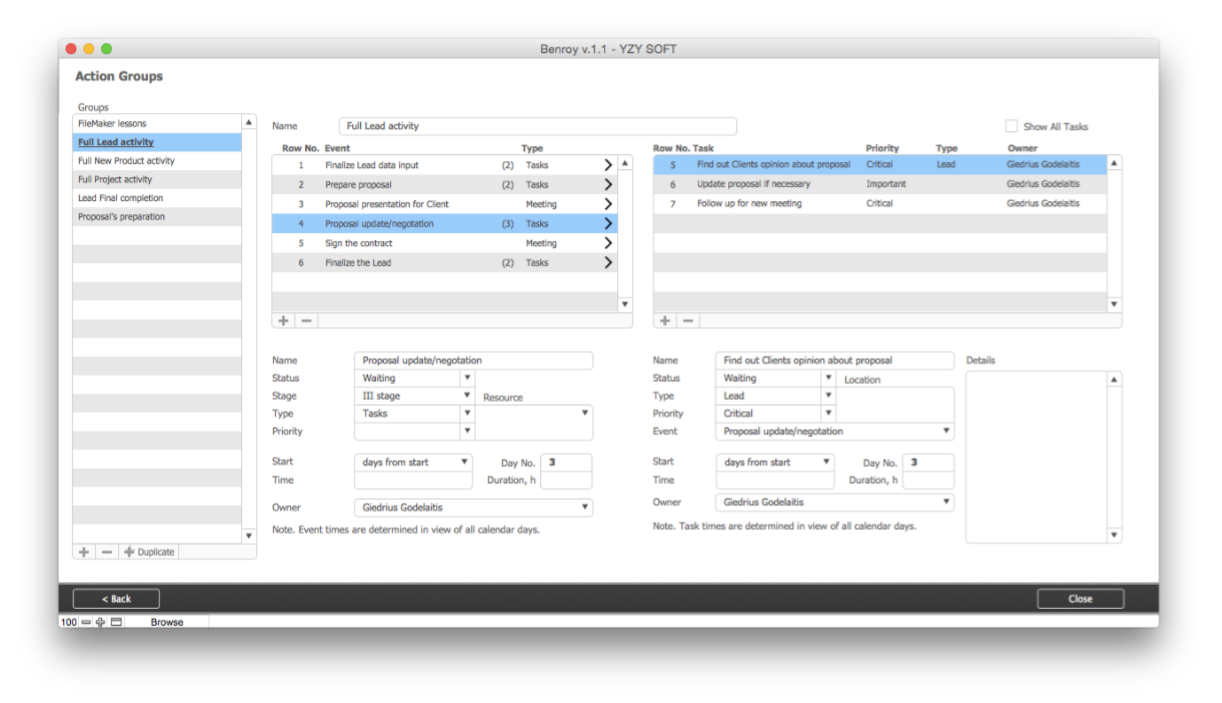Expand task Priority dropdown showing Critical

pyautogui.click(x=827, y=413)
